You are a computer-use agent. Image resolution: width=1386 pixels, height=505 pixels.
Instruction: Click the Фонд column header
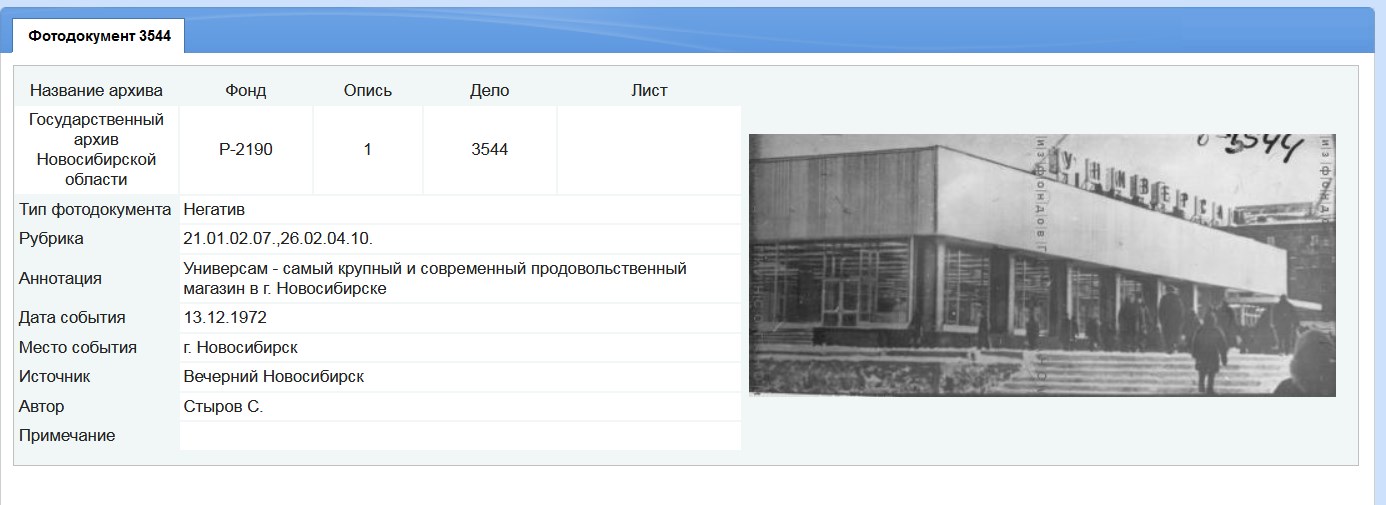[246, 90]
